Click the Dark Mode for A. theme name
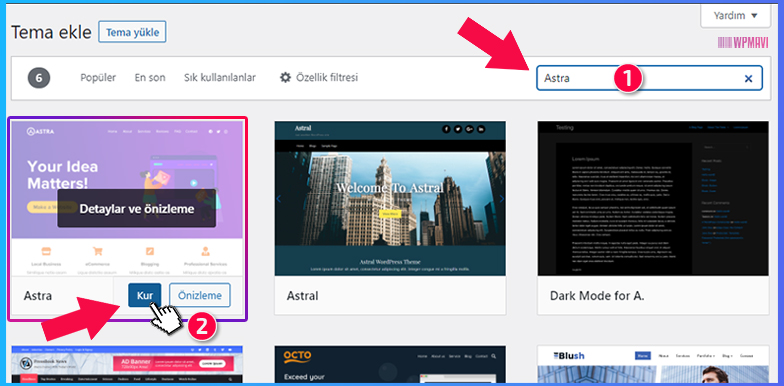 597,296
